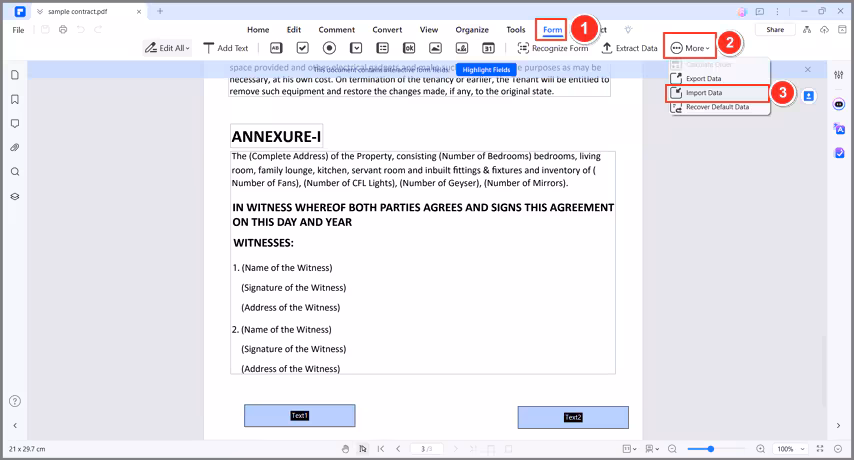Select the Text1 form field
The image size is (854, 460).
pos(300,415)
